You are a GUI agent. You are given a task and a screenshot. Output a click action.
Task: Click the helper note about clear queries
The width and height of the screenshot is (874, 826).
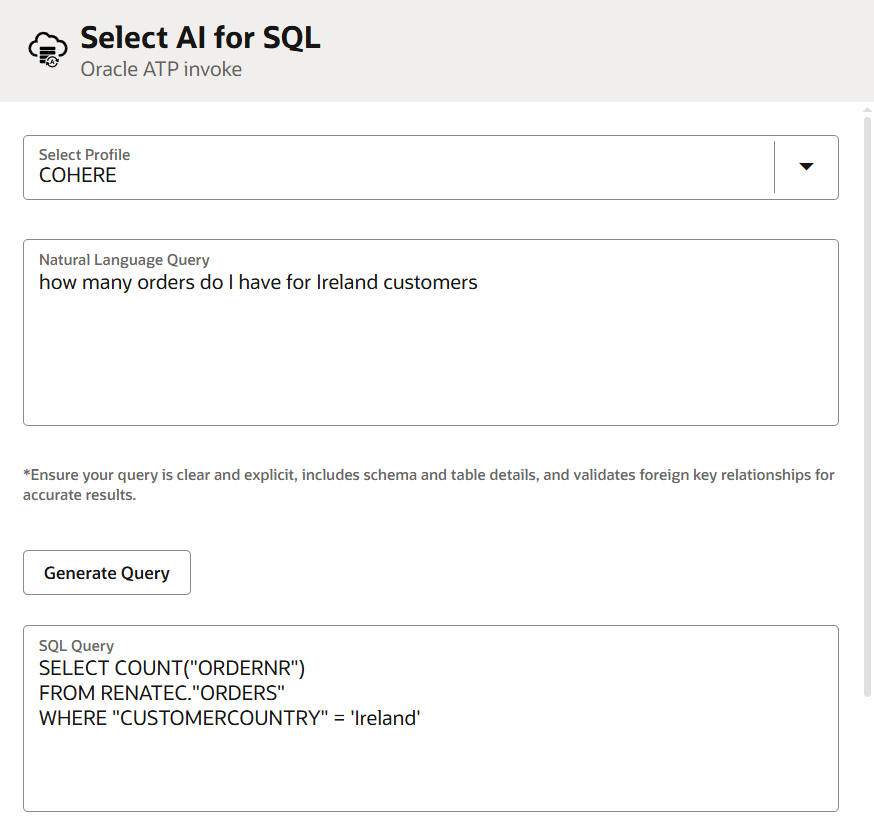pos(428,484)
